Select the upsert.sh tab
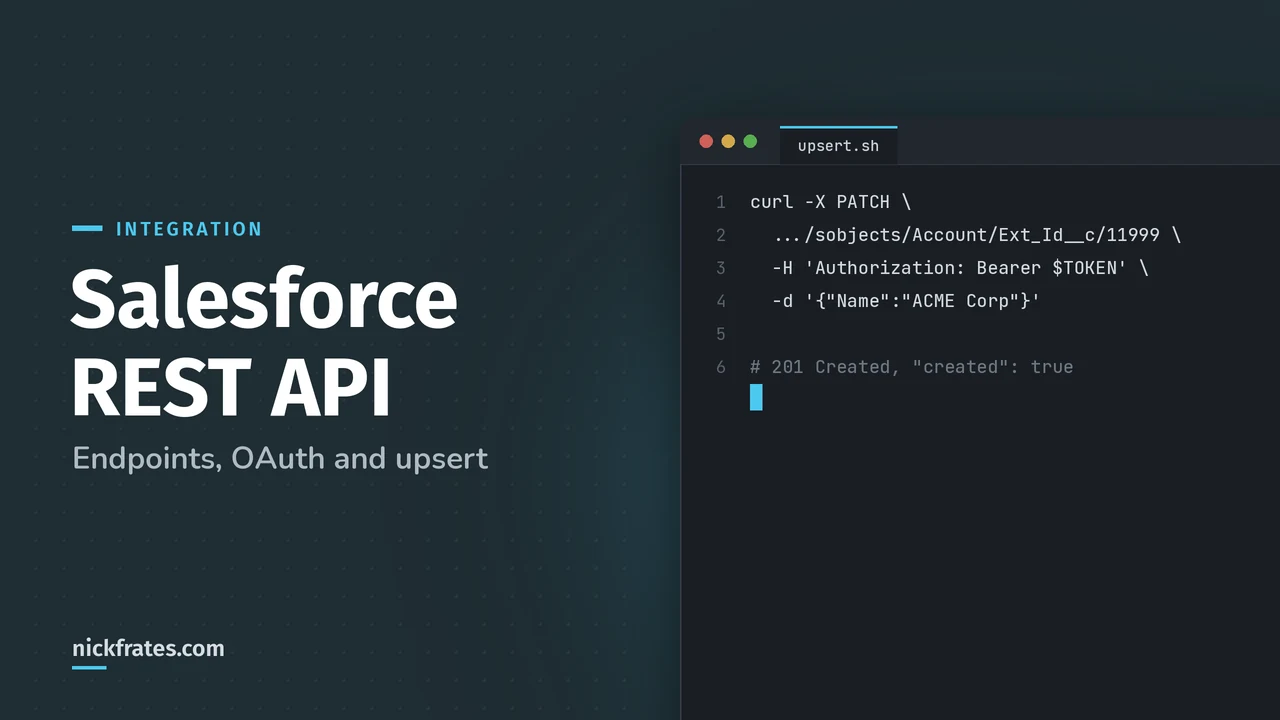Screen dimensions: 1280x720 point(838,145)
